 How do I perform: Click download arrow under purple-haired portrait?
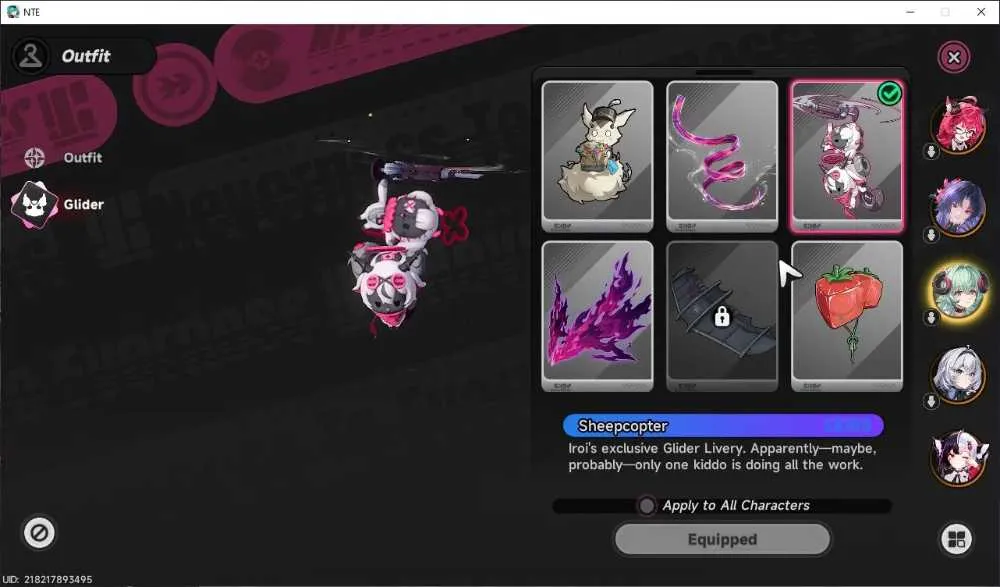931,235
